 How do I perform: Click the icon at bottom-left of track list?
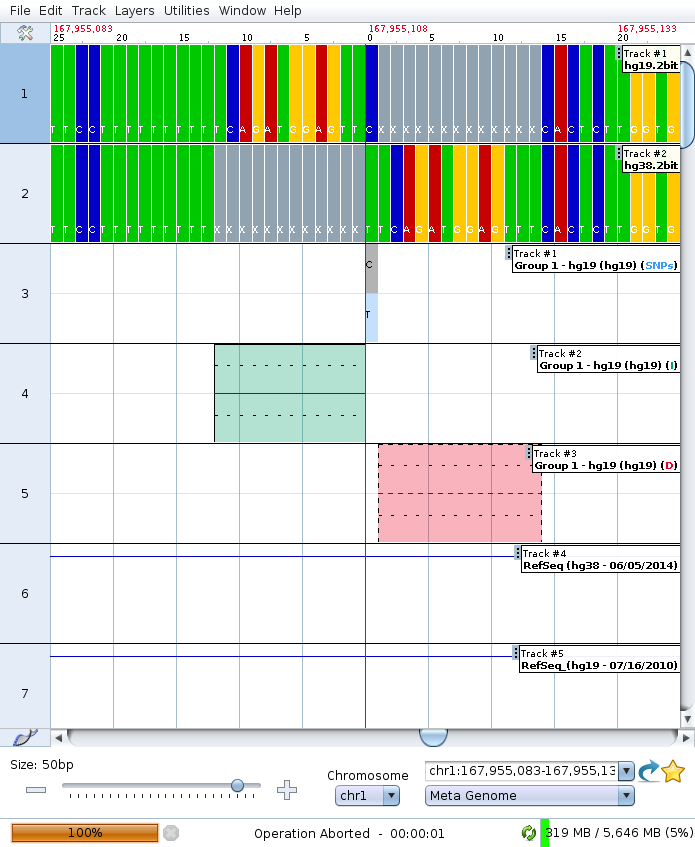click(x=25, y=737)
